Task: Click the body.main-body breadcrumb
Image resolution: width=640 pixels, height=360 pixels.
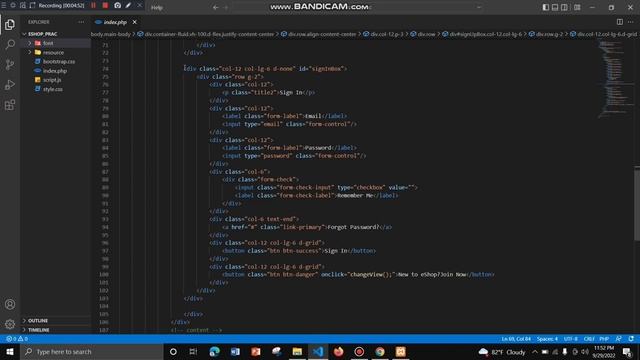Action: [111, 34]
